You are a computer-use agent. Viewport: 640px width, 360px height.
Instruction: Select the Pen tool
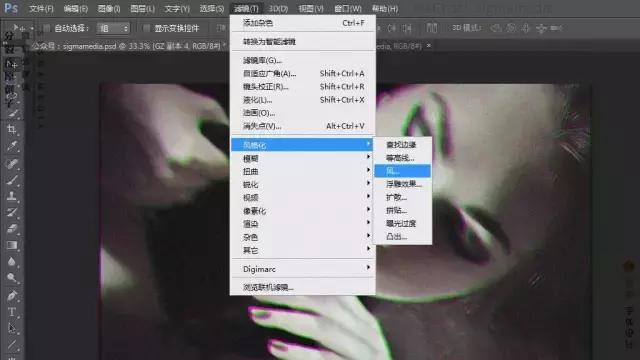[x=12, y=295]
